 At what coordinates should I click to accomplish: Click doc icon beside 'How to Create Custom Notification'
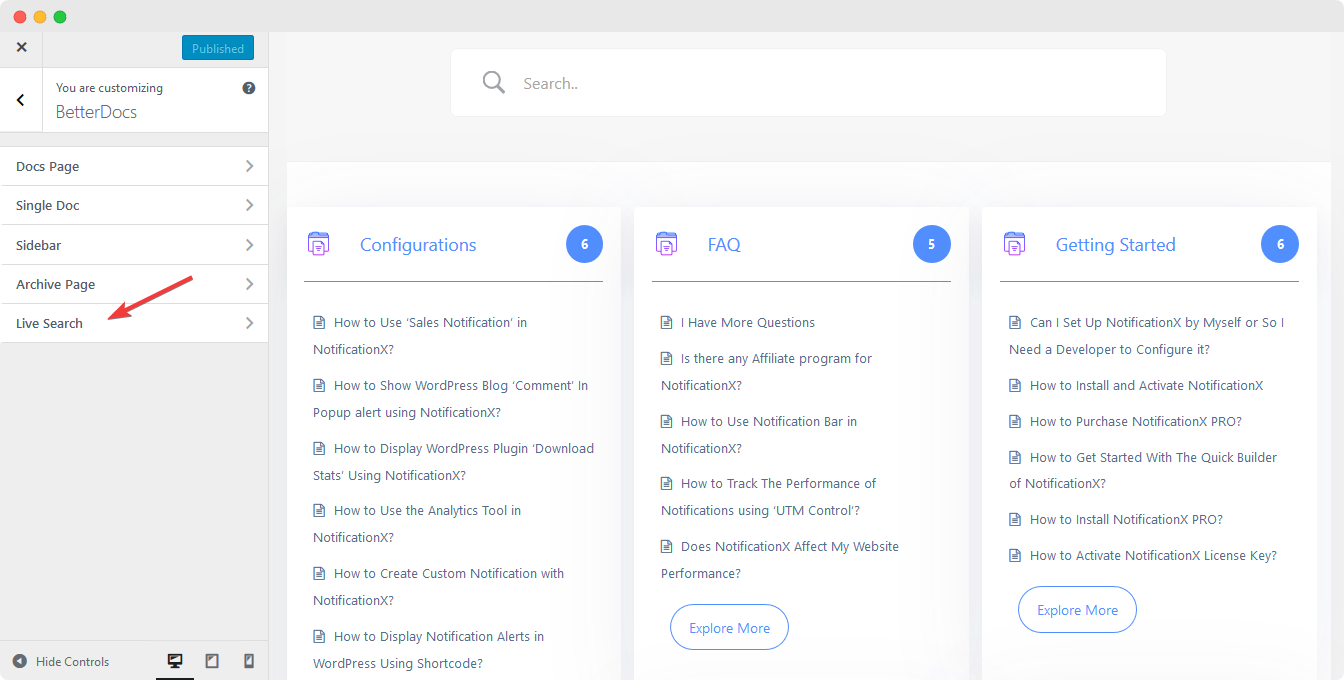[319, 573]
